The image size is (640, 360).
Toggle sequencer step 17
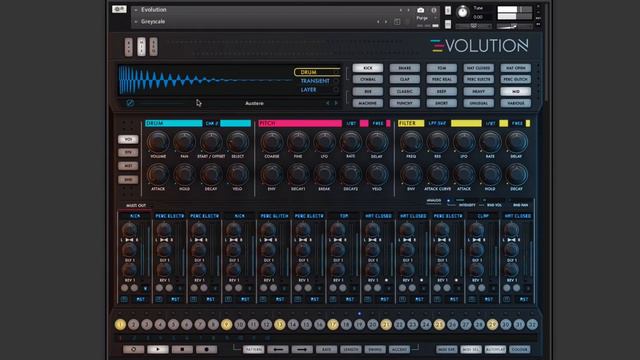(333, 324)
